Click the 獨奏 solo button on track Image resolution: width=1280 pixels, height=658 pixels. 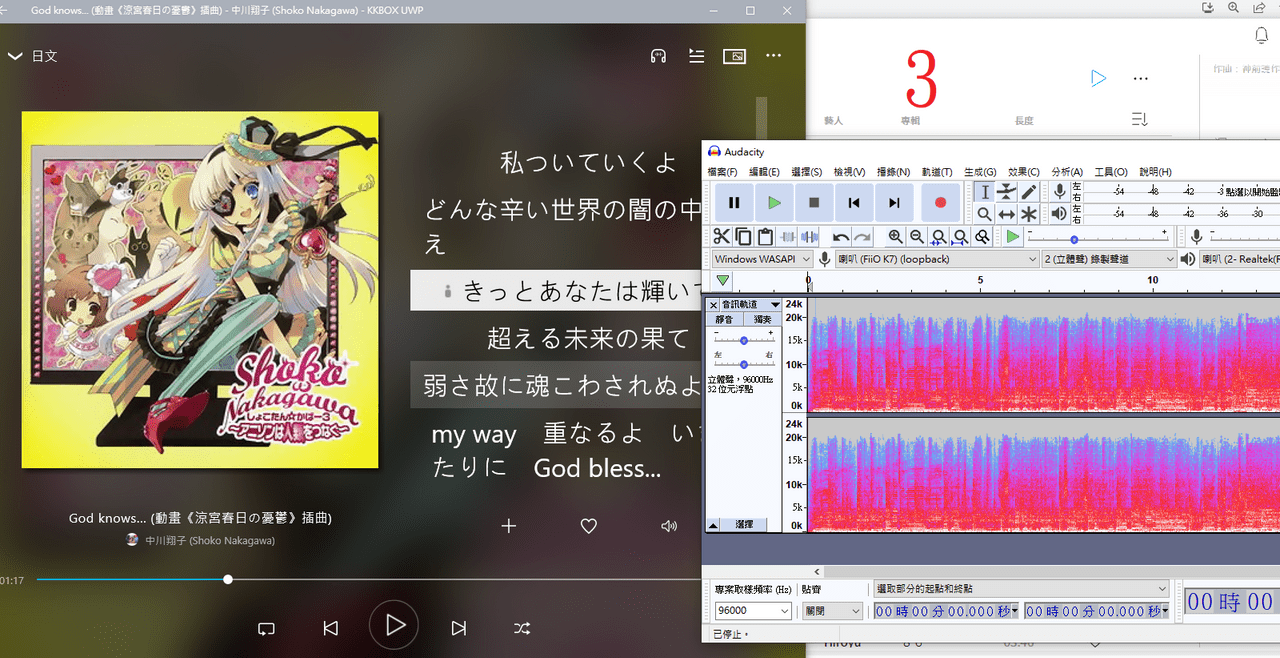(x=762, y=319)
